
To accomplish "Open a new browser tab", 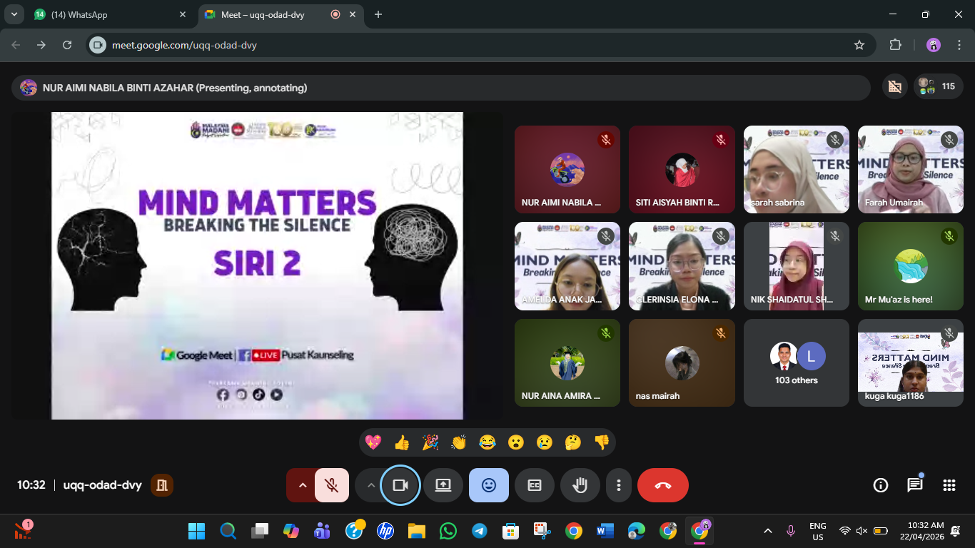I will tap(378, 15).
